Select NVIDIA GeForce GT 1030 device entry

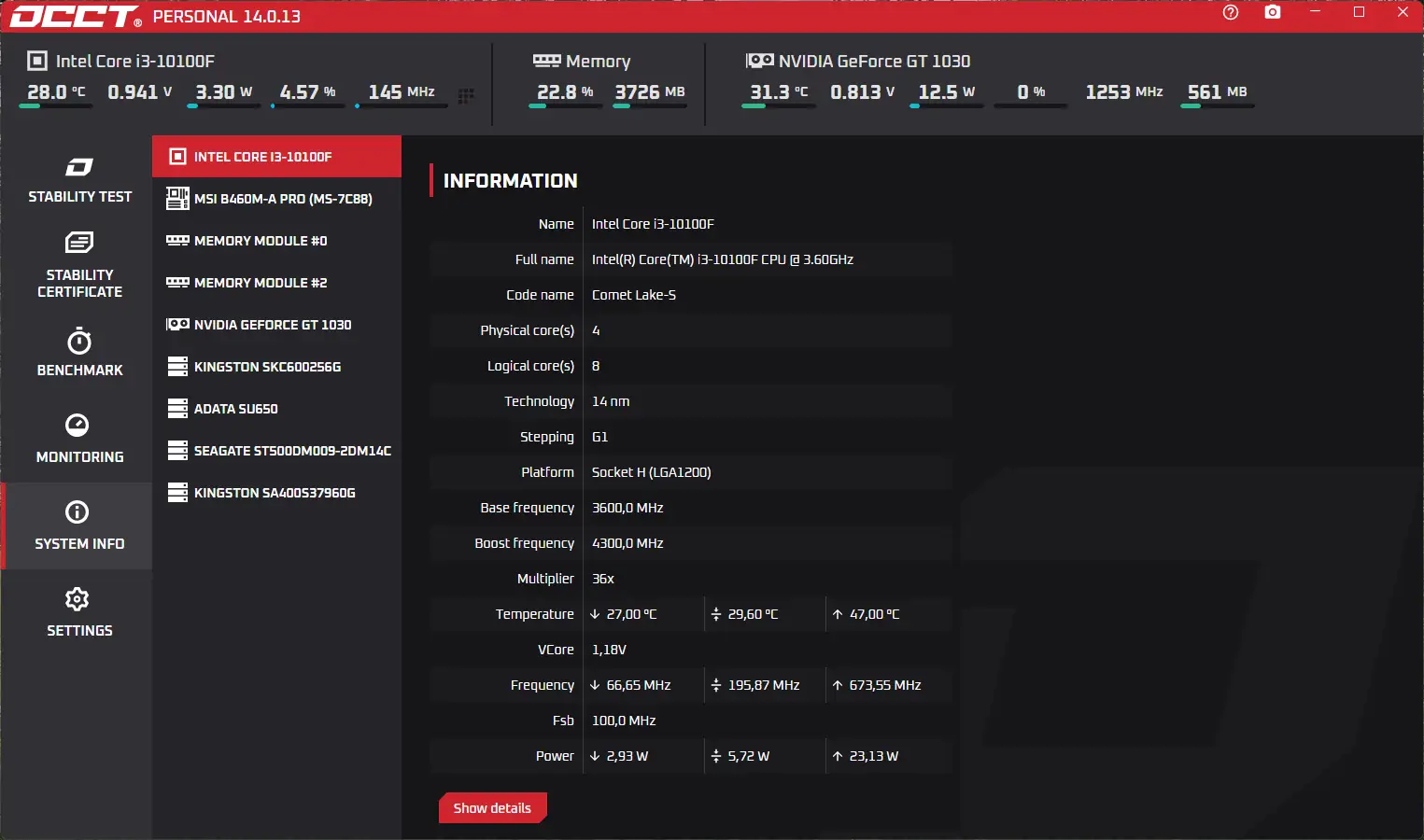[276, 325]
